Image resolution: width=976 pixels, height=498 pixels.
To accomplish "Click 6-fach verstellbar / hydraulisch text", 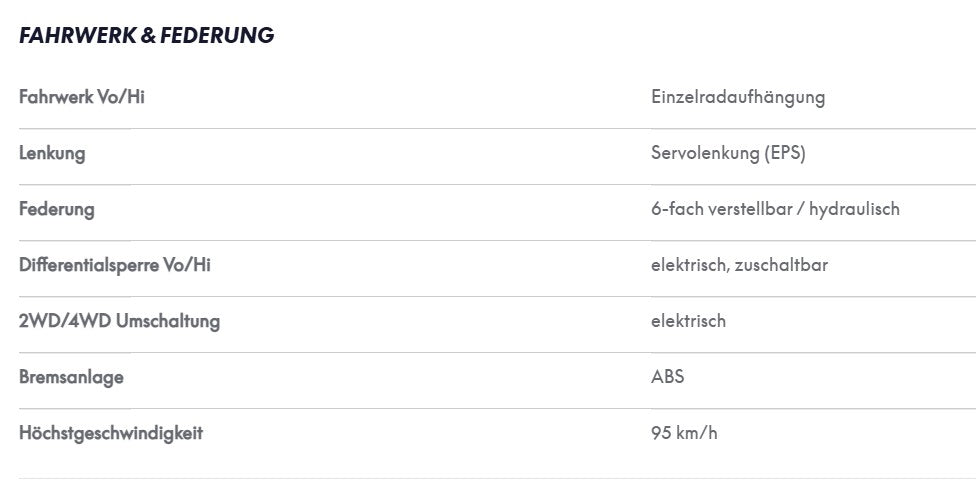I will (x=775, y=210).
